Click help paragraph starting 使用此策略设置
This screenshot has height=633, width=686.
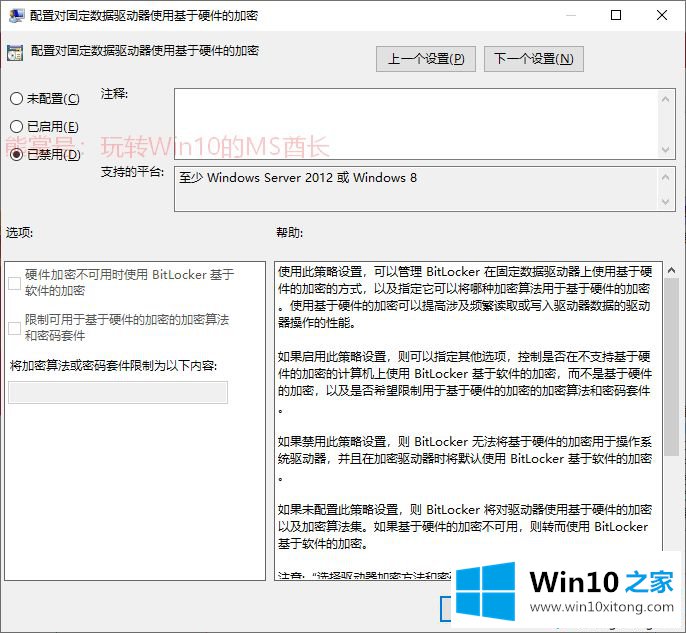(x=465, y=297)
